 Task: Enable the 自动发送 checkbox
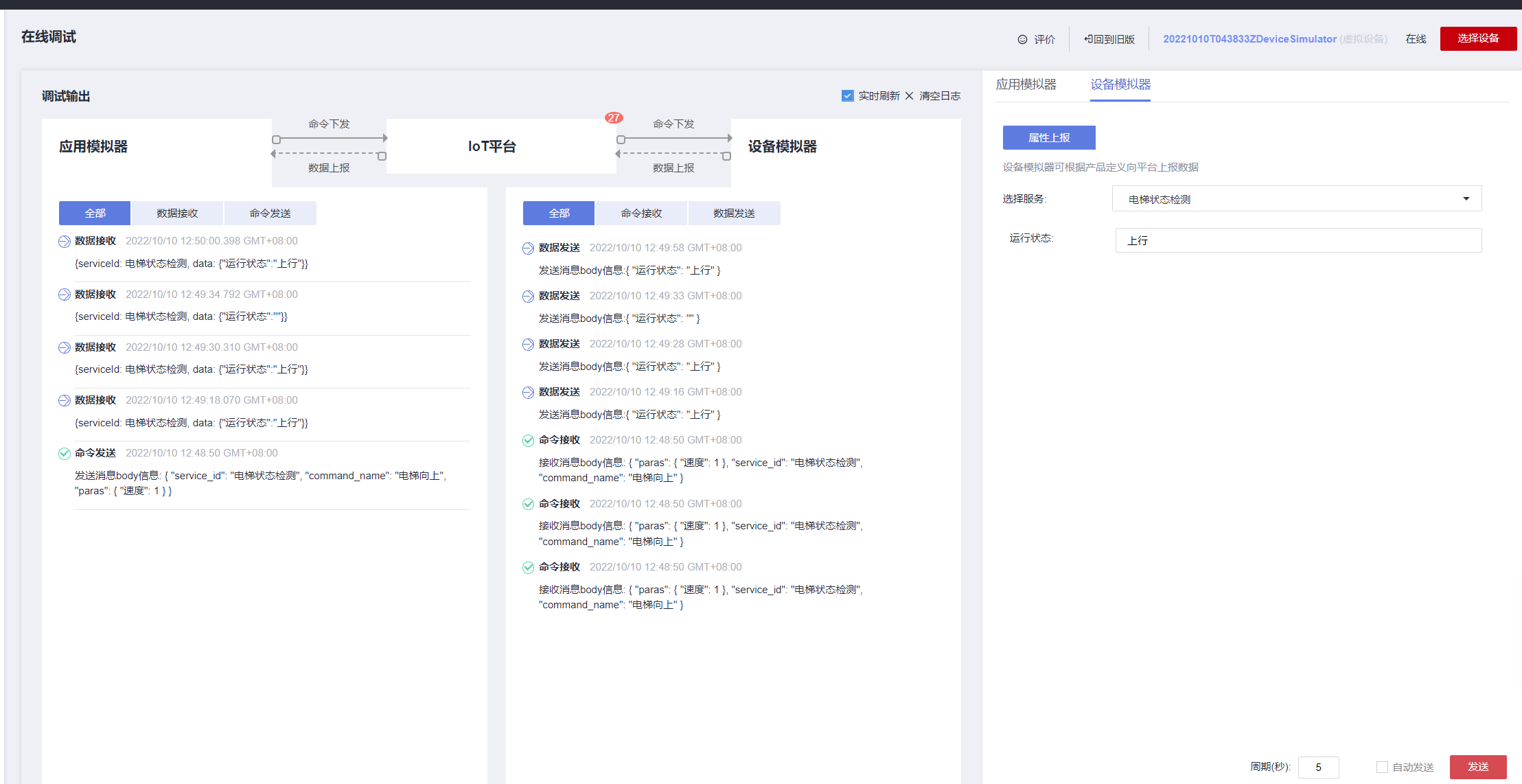click(1382, 767)
